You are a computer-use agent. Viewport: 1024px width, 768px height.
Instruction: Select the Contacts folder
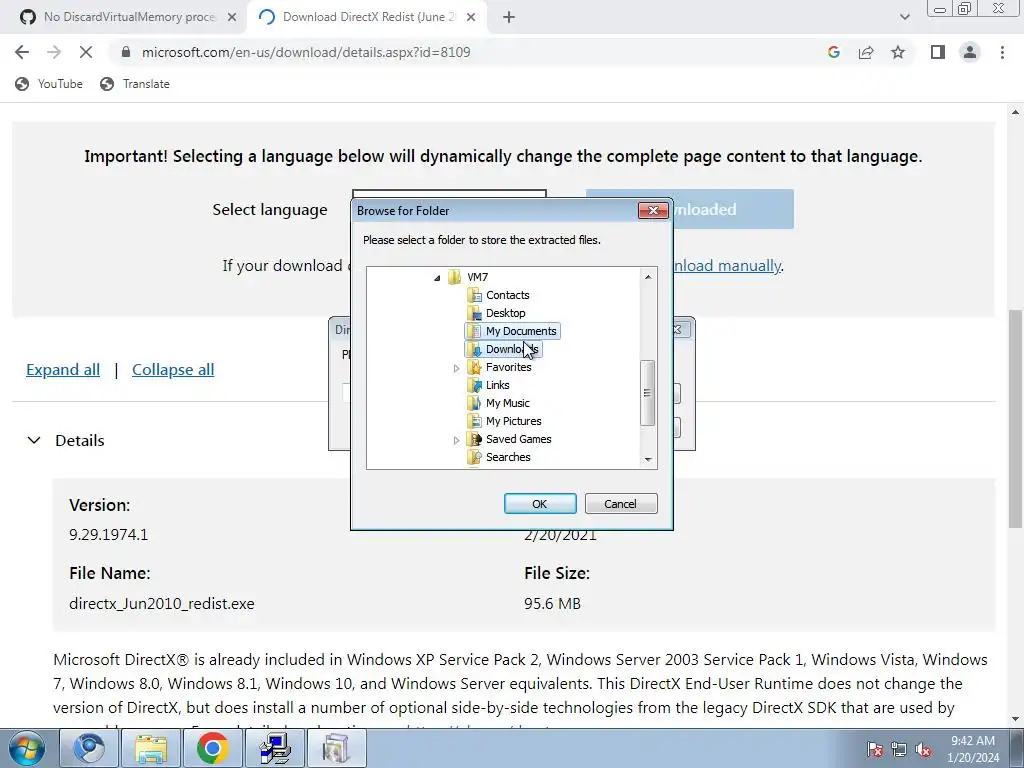(507, 295)
